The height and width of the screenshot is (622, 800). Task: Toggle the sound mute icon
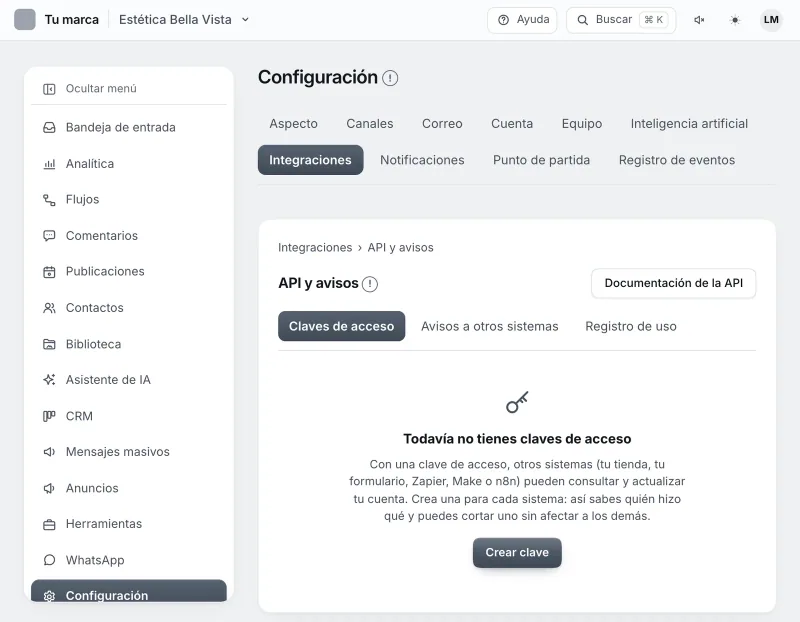pyautogui.click(x=699, y=20)
